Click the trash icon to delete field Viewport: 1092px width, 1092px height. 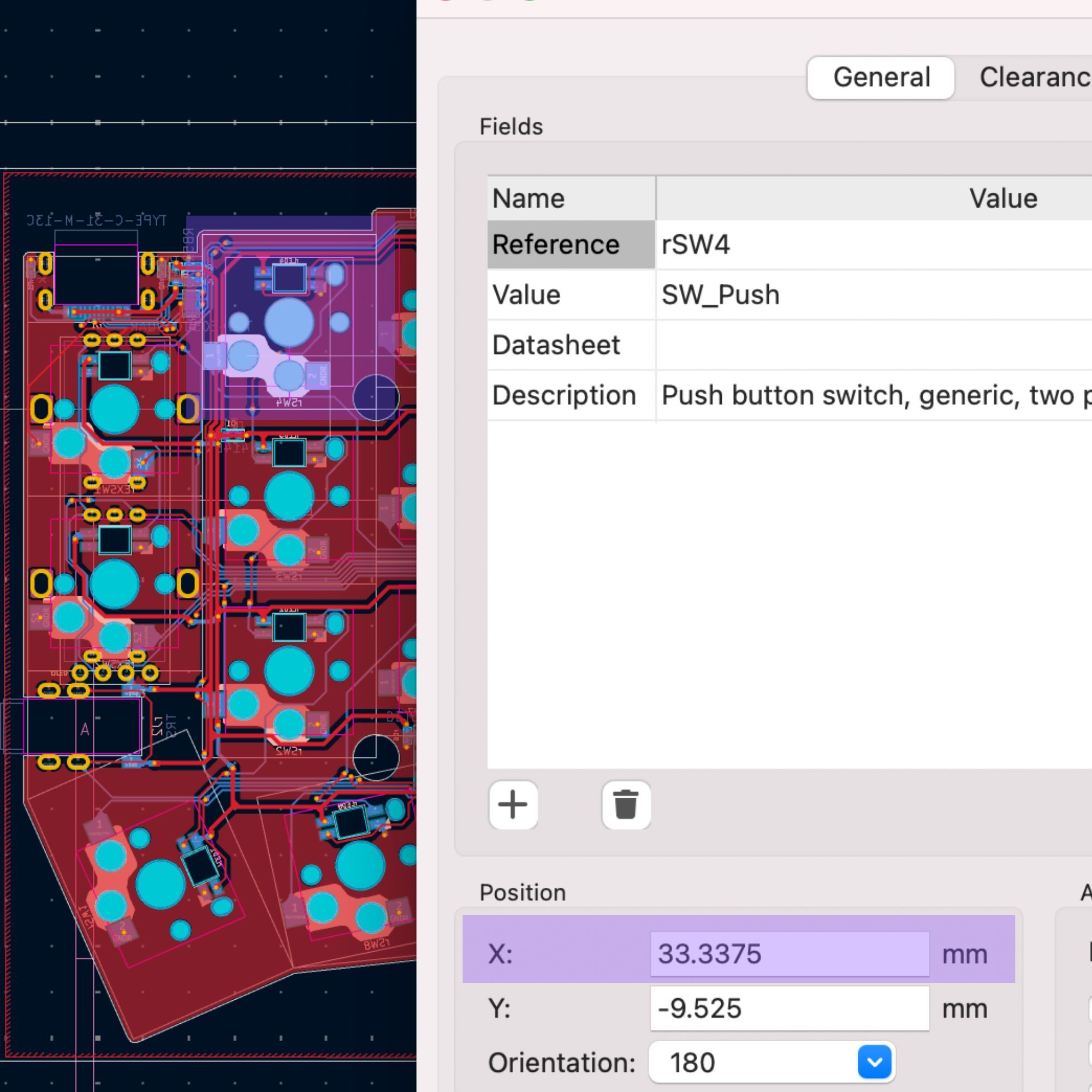[626, 805]
